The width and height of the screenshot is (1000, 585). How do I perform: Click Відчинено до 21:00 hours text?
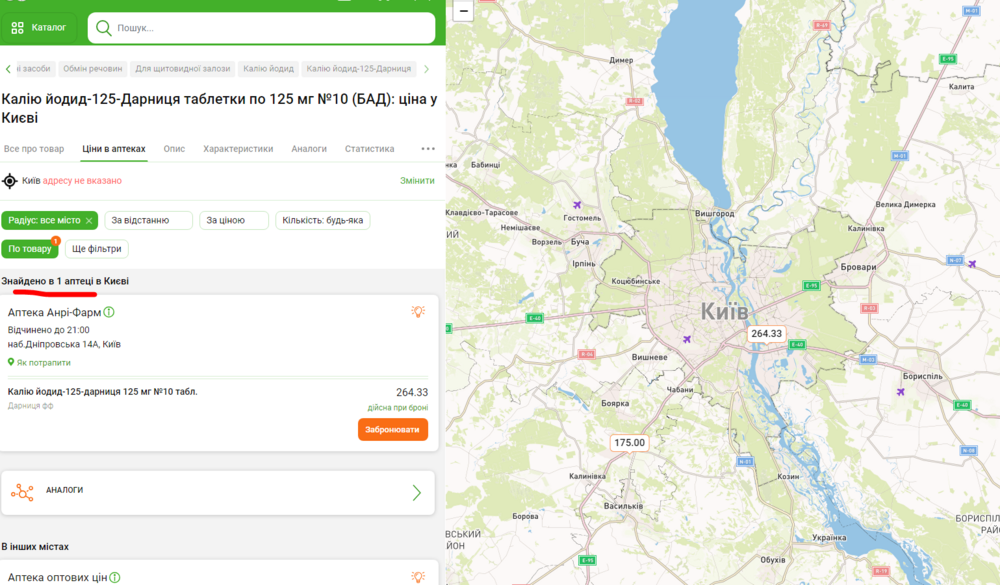click(x=48, y=330)
